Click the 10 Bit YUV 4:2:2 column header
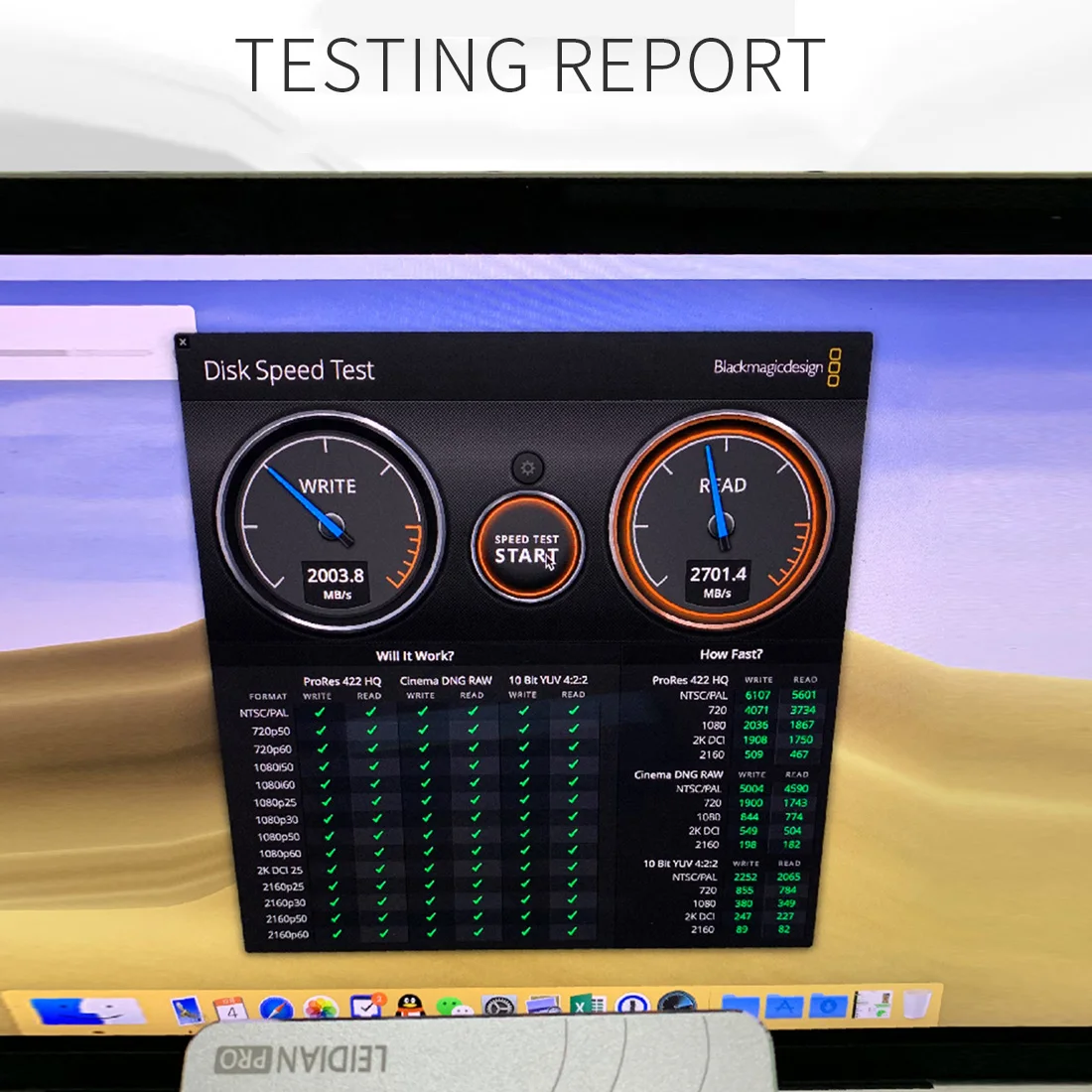This screenshot has width=1092, height=1092. click(x=548, y=680)
